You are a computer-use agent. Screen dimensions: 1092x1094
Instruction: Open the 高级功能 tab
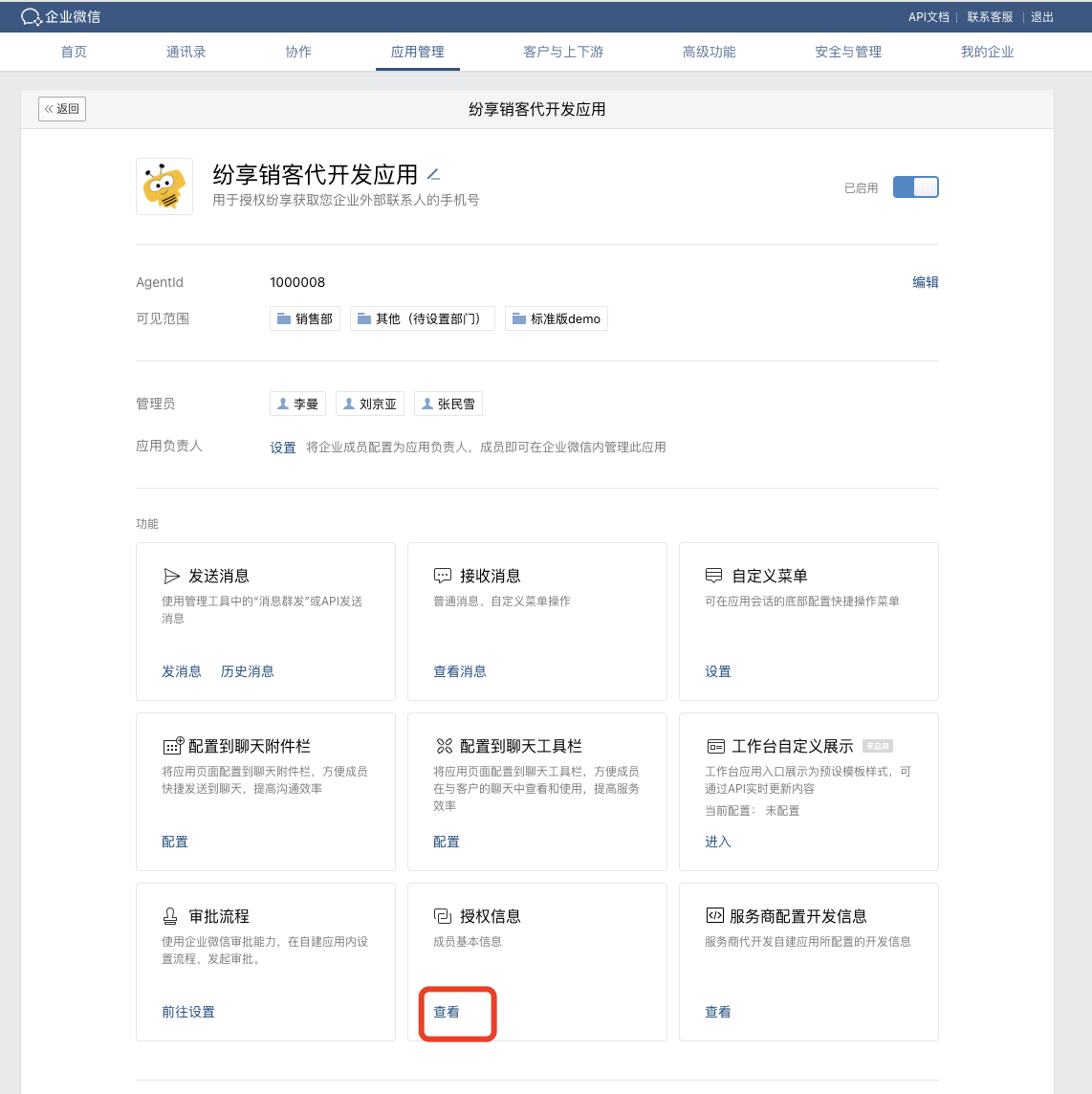(x=709, y=52)
